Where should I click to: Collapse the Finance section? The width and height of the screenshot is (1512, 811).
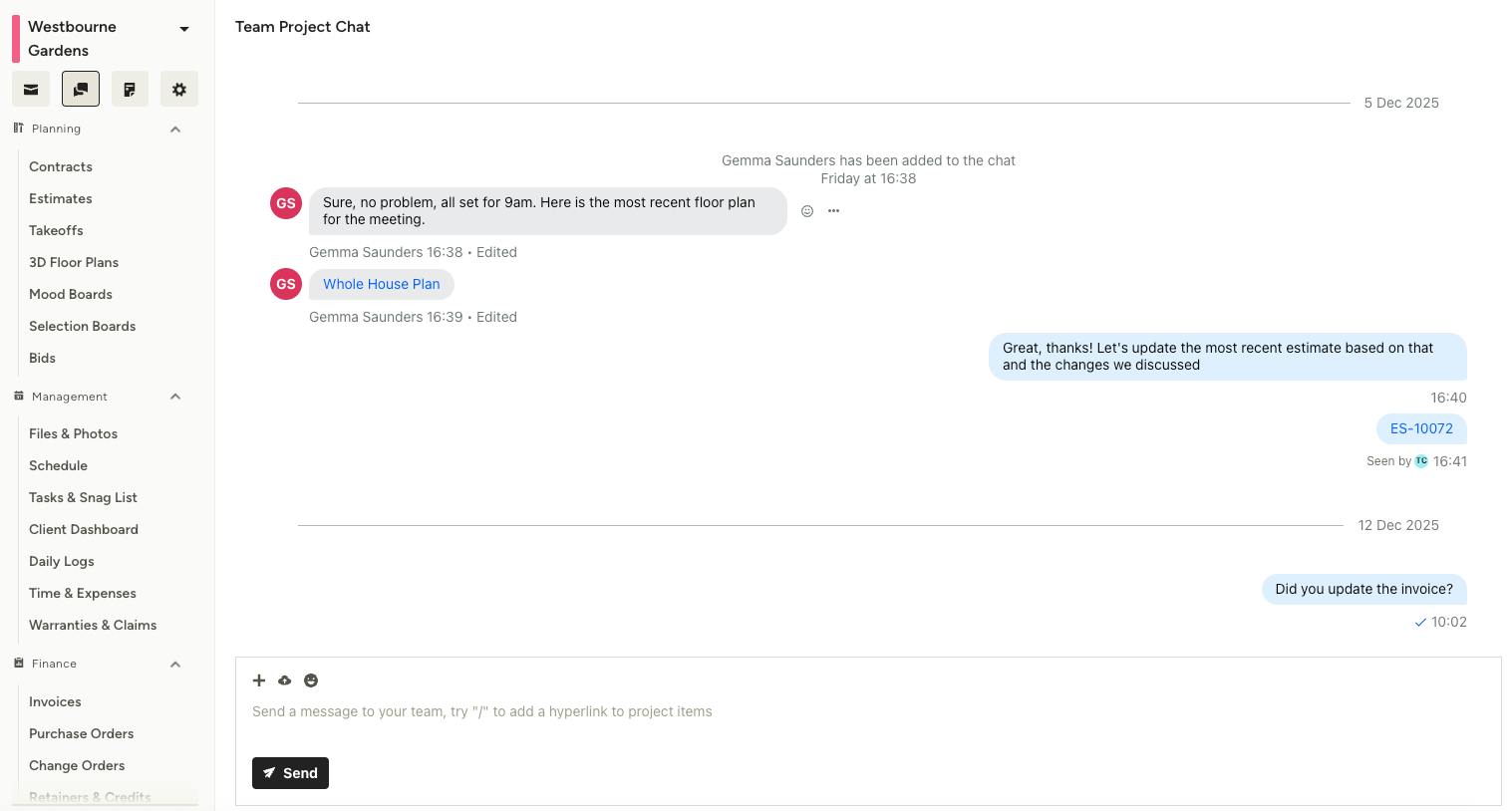tap(175, 665)
